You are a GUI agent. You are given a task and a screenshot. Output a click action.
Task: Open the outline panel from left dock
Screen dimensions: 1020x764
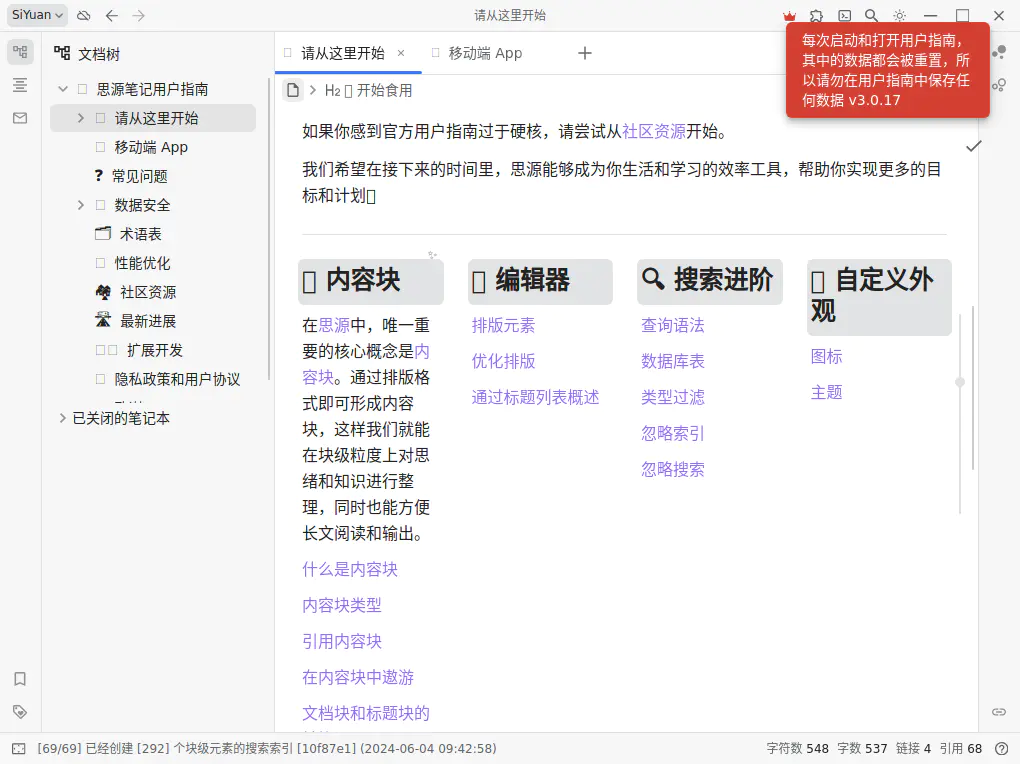[20, 85]
